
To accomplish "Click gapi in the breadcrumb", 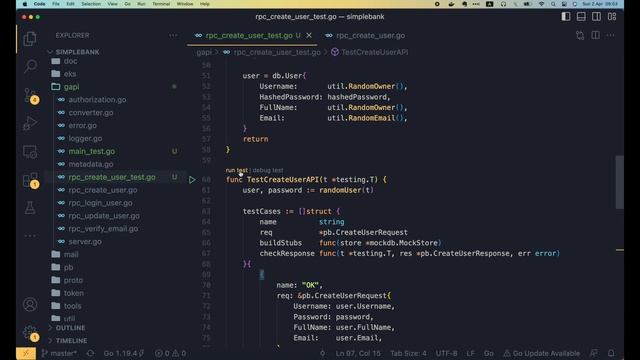I will tap(204, 52).
